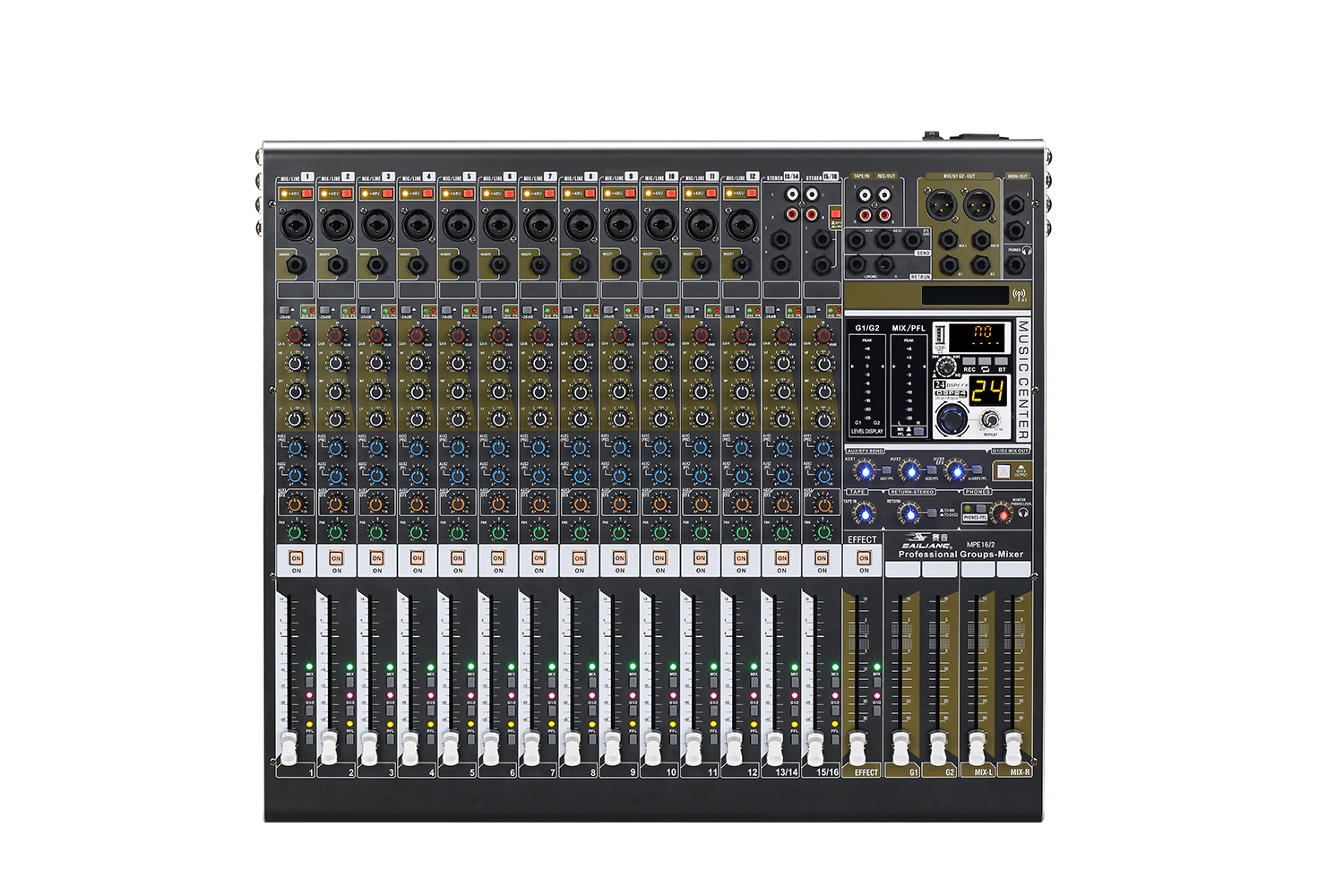Grab the channel 7 fader cap
The height and width of the screenshot is (896, 1344).
point(531,748)
